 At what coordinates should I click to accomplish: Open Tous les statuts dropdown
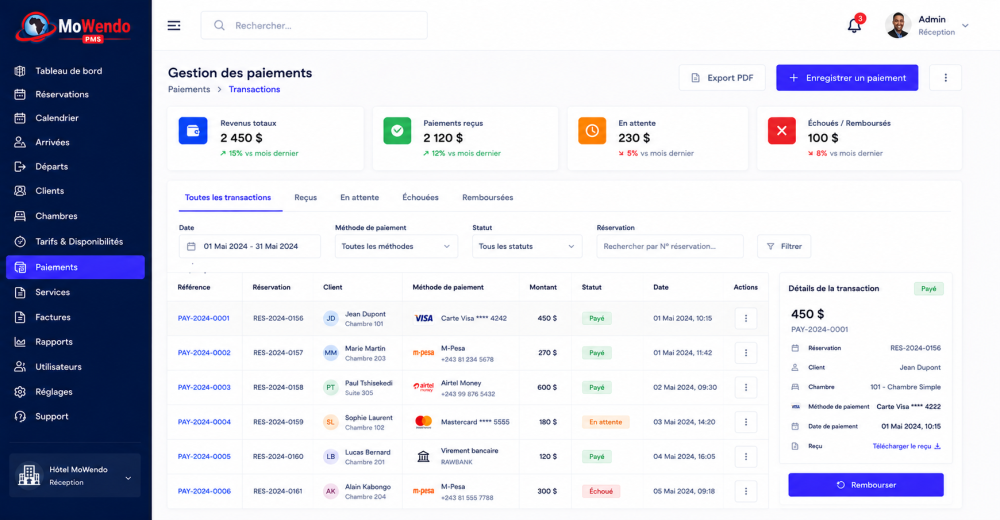click(527, 246)
